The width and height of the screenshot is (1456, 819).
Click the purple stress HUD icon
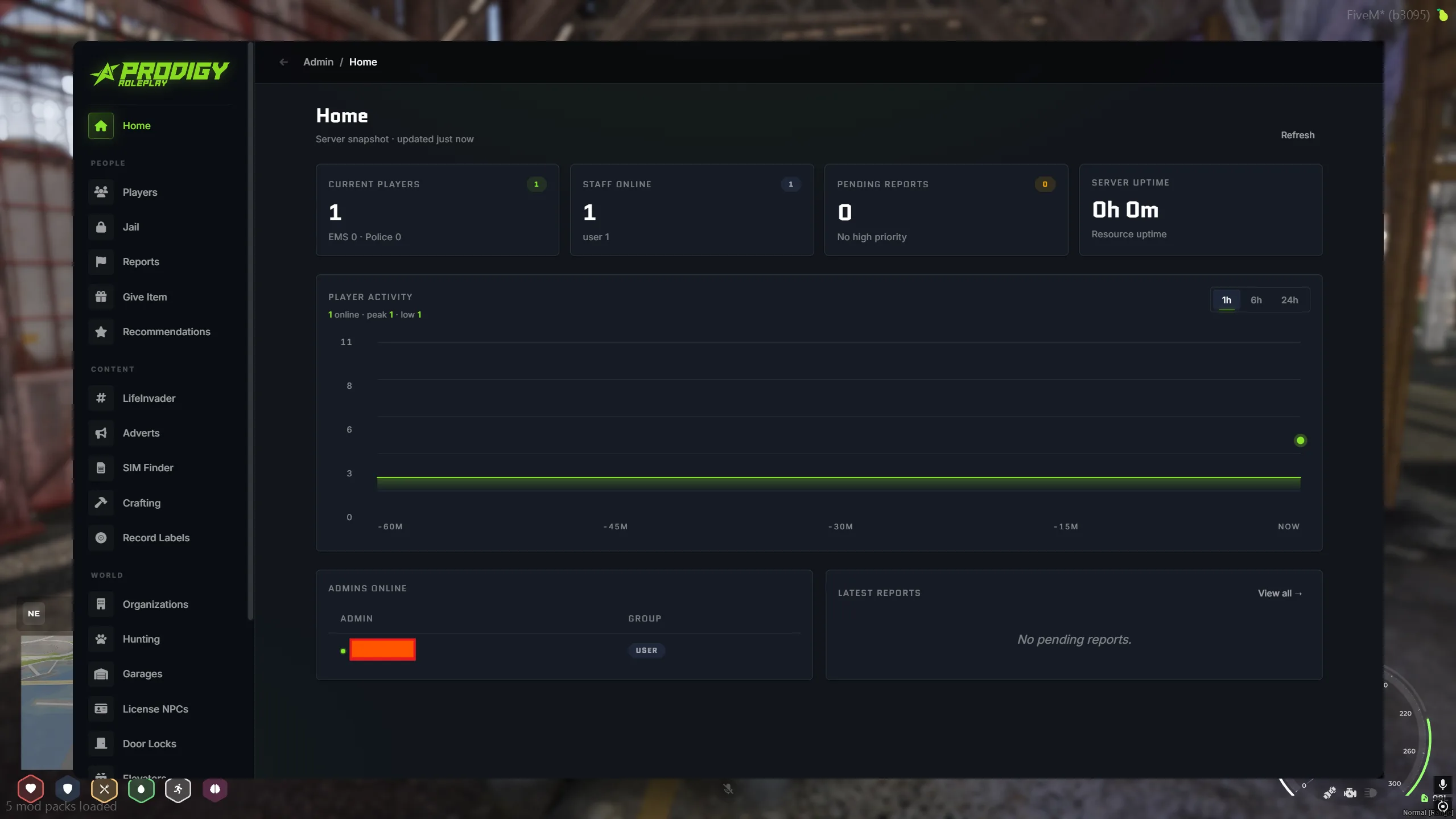215,789
